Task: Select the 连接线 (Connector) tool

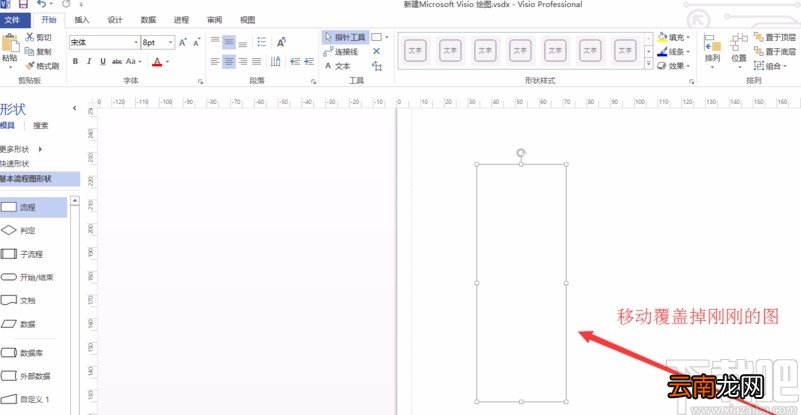Action: (x=341, y=52)
